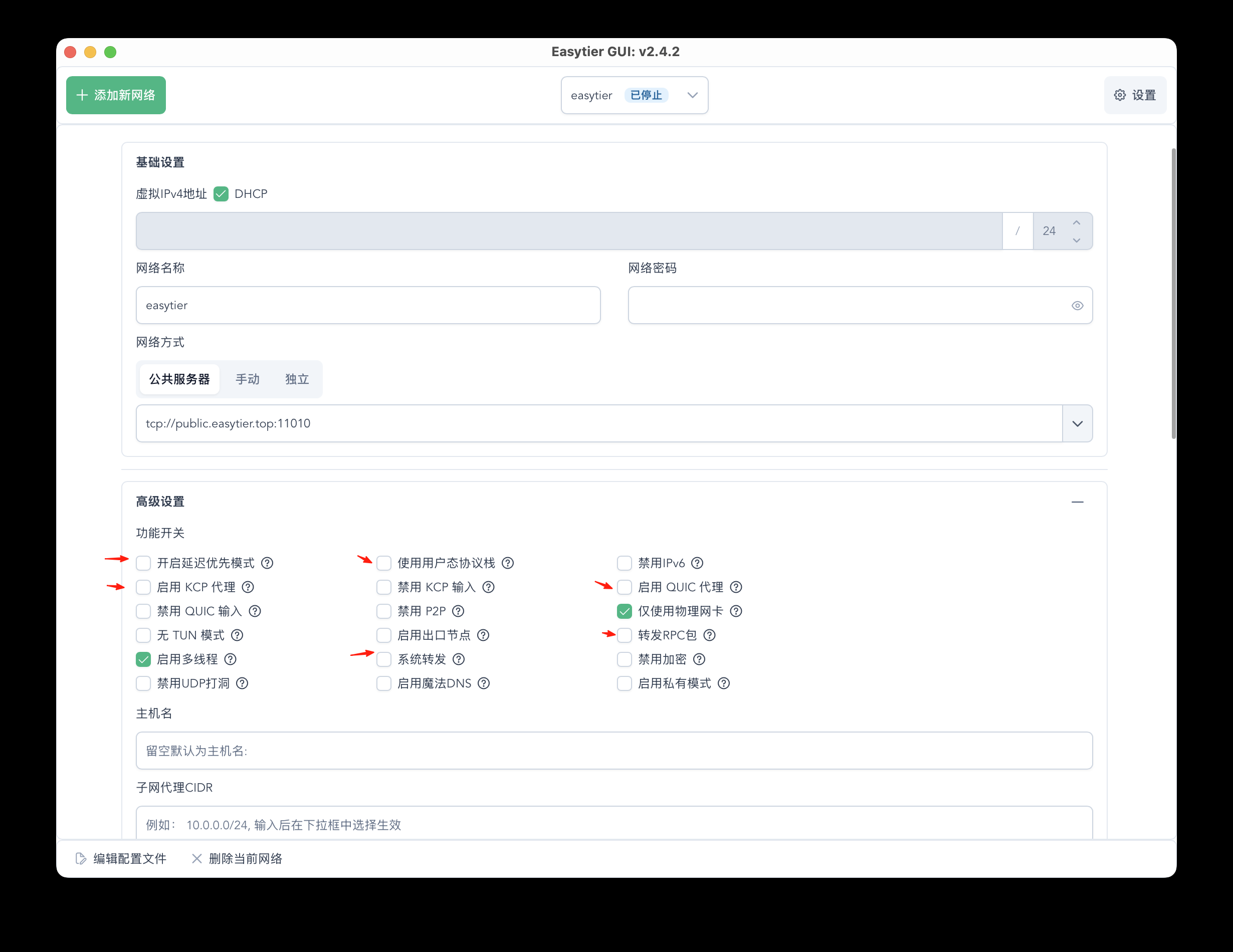This screenshot has width=1233, height=952.
Task: Show network password with eye icon
Action: (x=1077, y=305)
